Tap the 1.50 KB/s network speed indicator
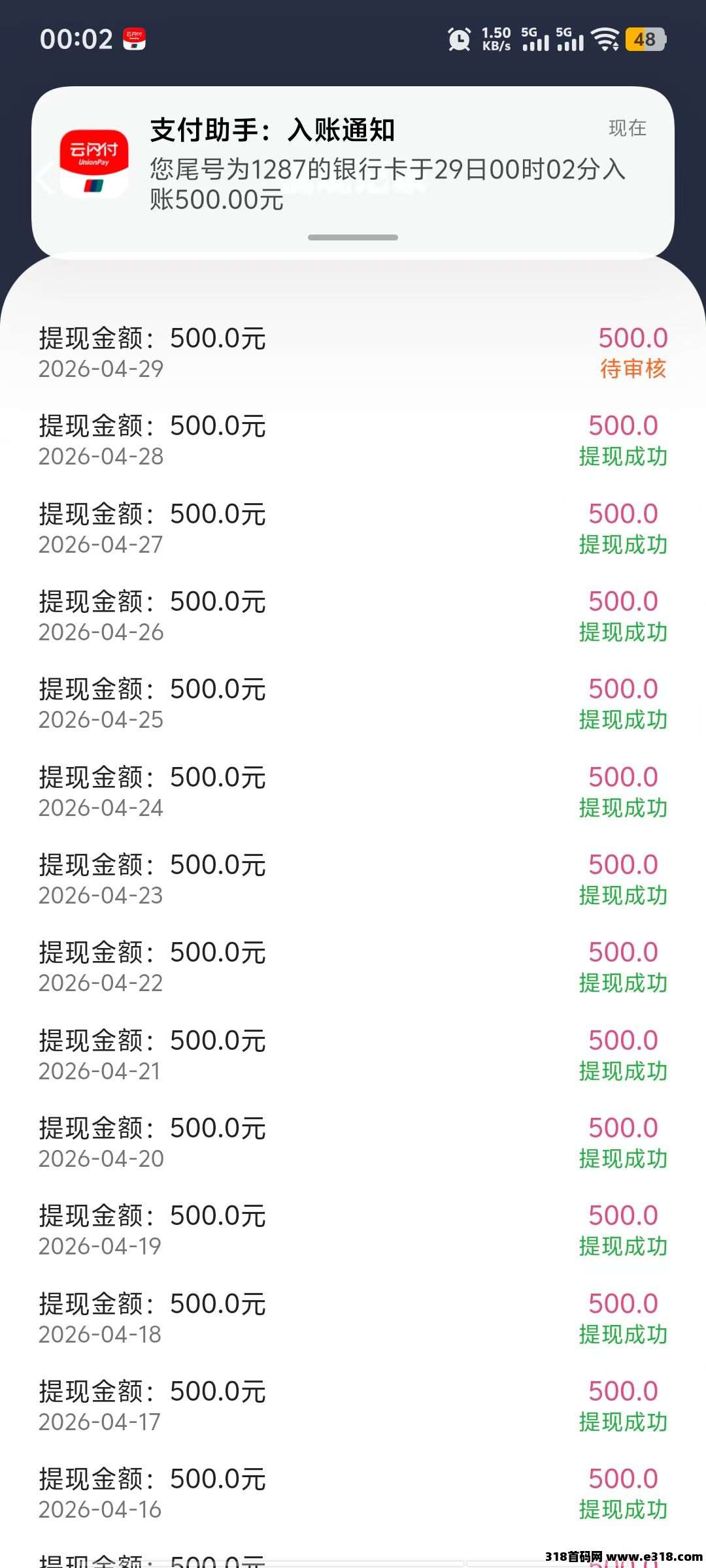Screen dimensions: 706x1568 pyautogui.click(x=496, y=39)
